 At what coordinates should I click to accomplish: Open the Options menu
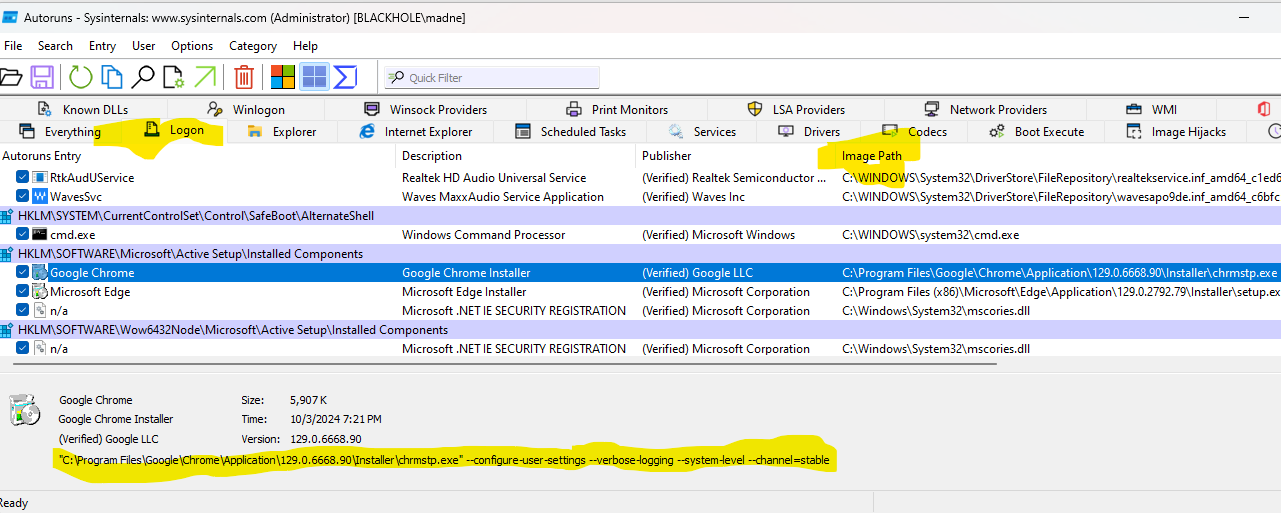click(x=192, y=46)
